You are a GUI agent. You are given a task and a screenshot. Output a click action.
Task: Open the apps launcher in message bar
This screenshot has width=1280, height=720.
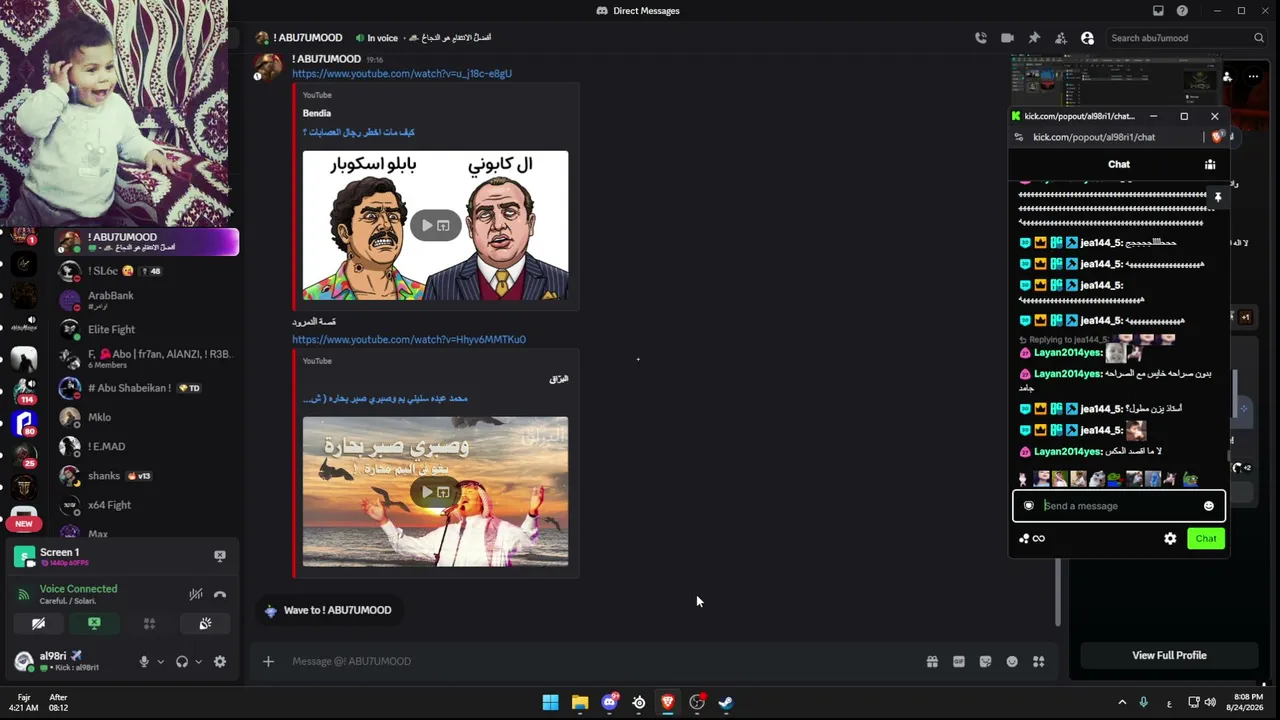click(1038, 661)
